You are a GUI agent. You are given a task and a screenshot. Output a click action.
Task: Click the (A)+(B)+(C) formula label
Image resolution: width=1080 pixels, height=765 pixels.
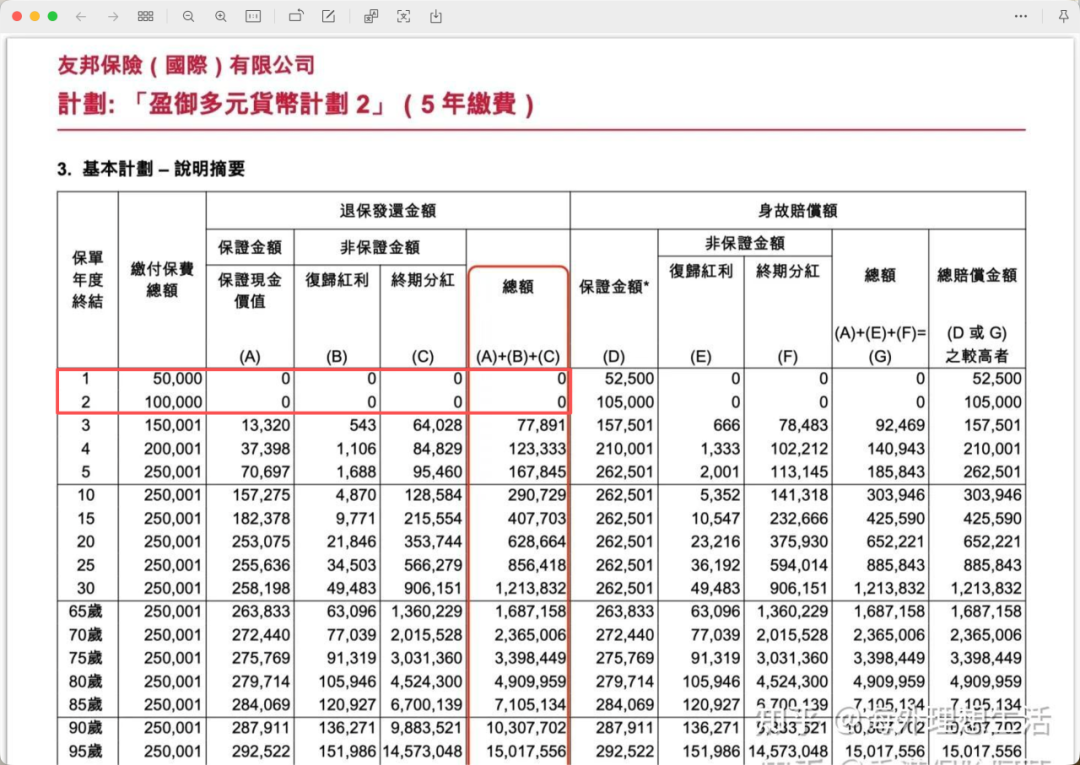[518, 357]
